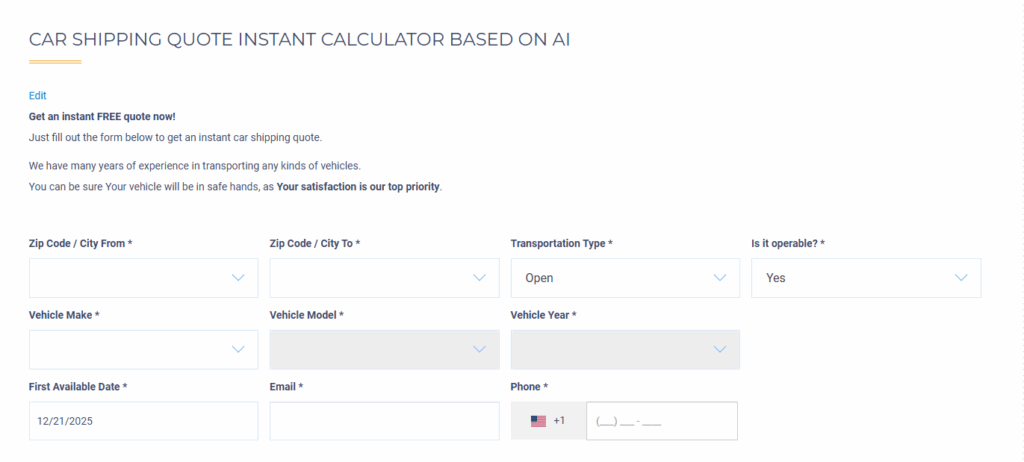The width and height of the screenshot is (1024, 462).
Task: Click the Edit link
Action: pos(38,96)
